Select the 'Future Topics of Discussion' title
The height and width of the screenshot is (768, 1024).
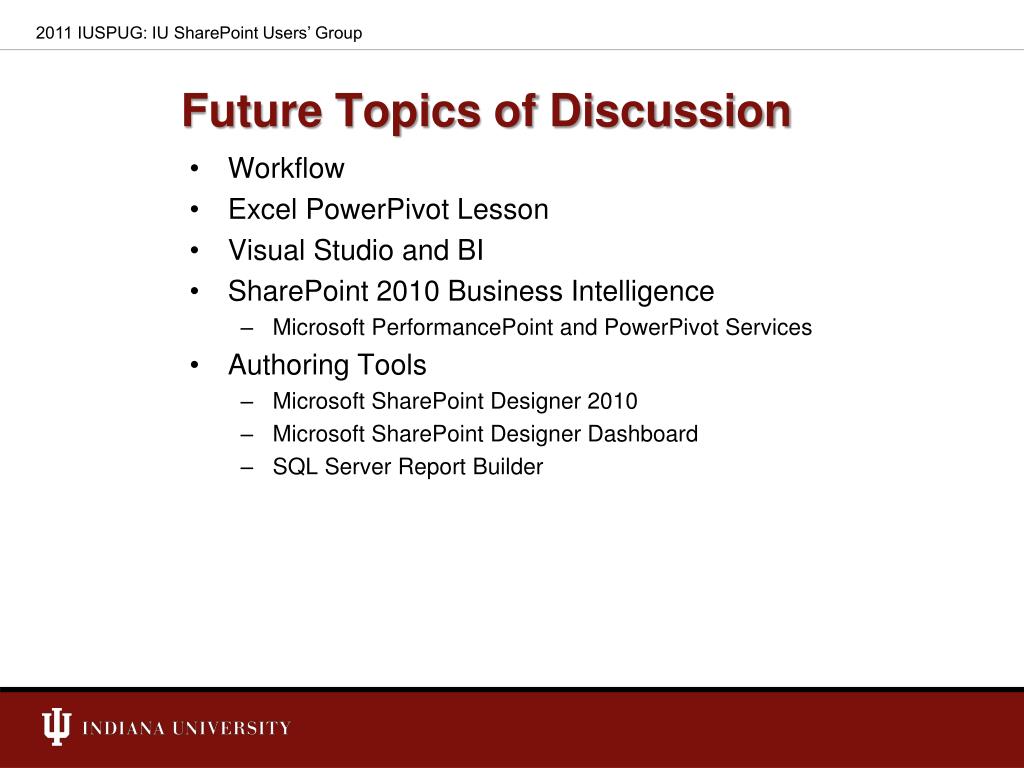(487, 110)
